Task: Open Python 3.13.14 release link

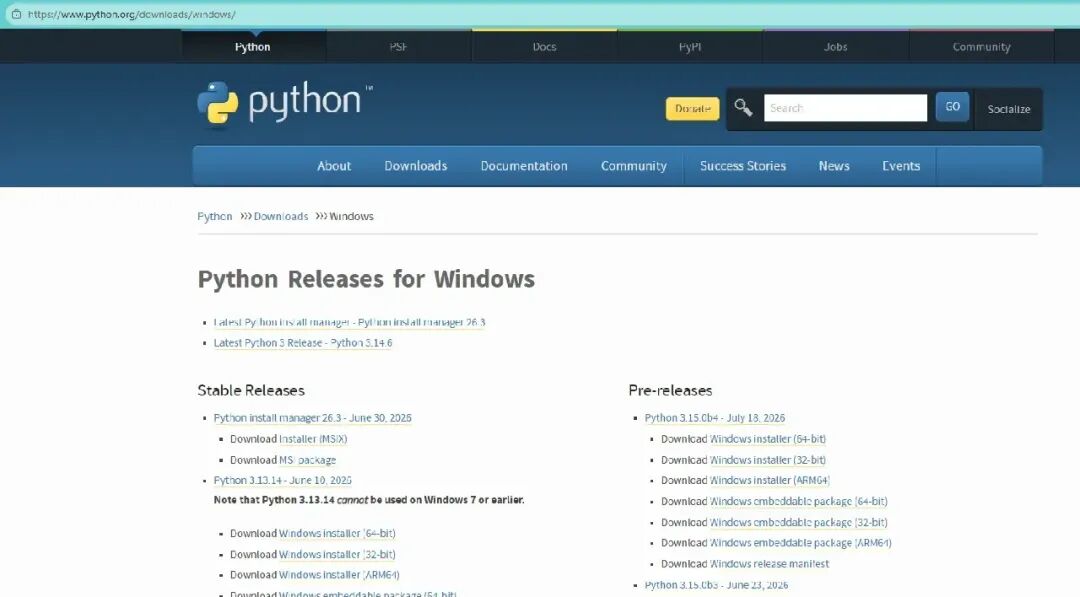Action: [282, 480]
